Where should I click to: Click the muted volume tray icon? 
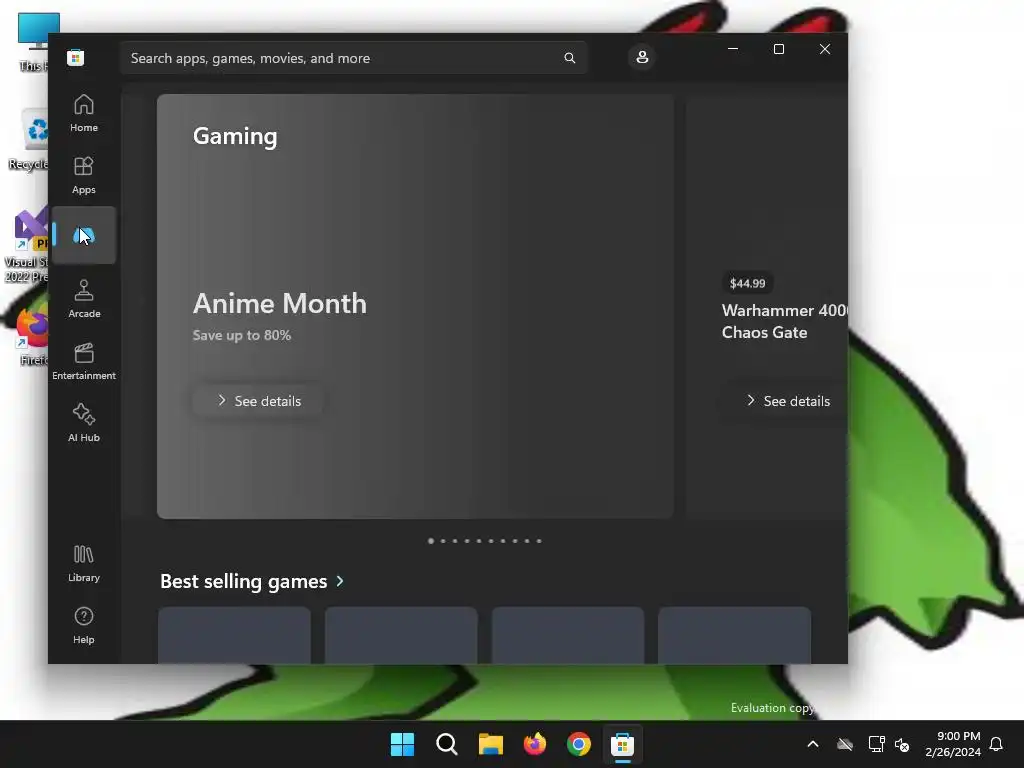pos(902,744)
